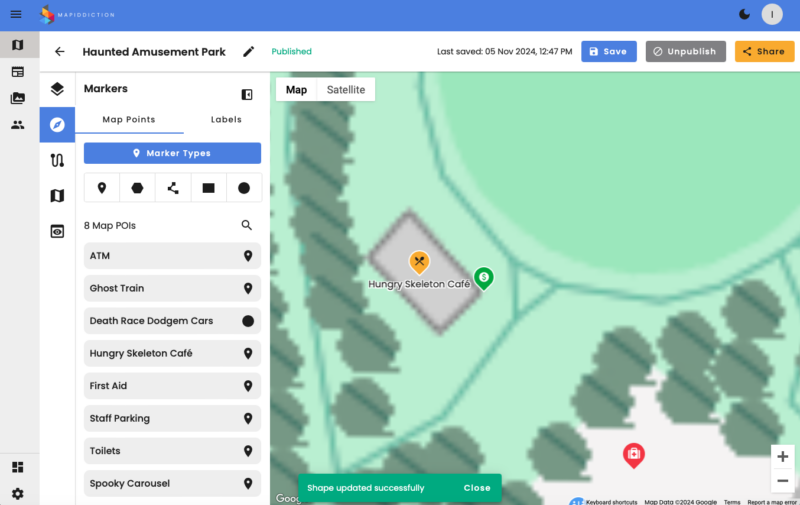Image resolution: width=800 pixels, height=505 pixels.
Task: Edit the map title with pencil icon
Action: [x=249, y=52]
